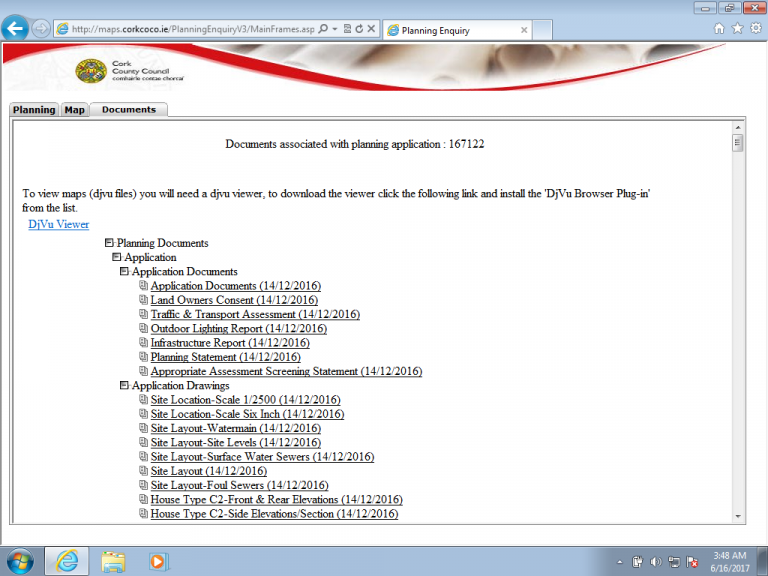Open Site Location-Scale Six Inch drawing
The image size is (768, 576).
pos(247,414)
